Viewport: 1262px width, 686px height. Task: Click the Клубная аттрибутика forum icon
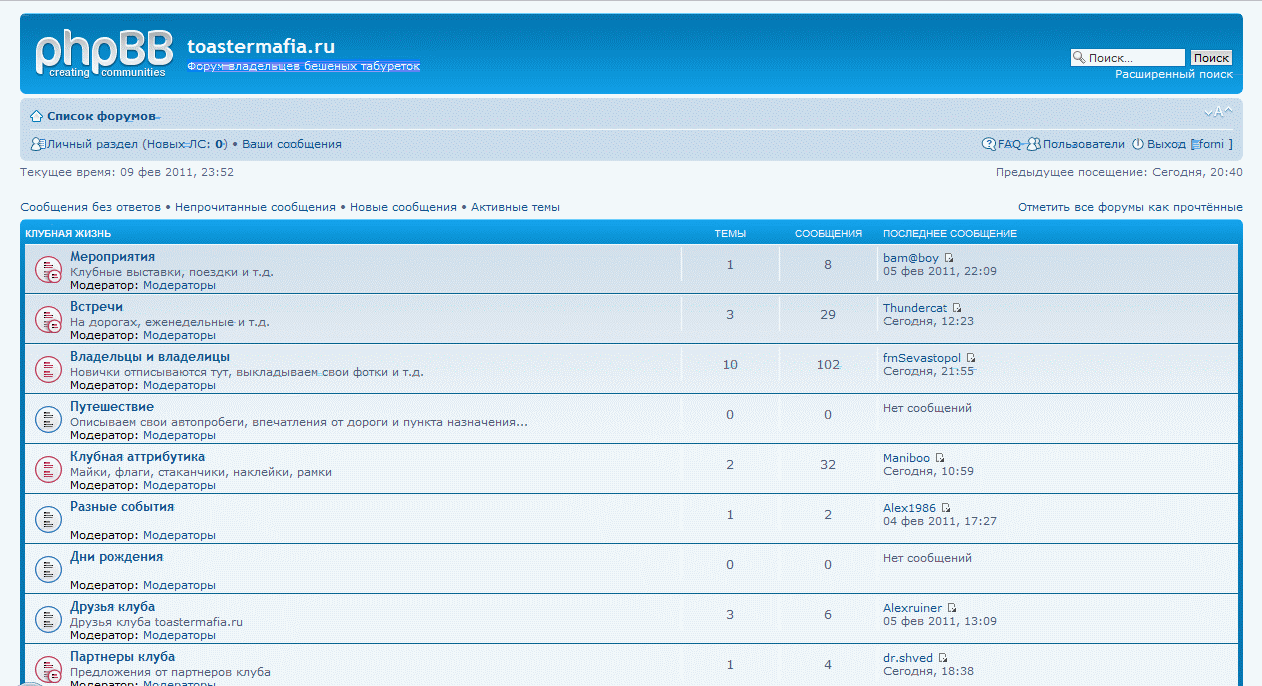[x=49, y=470]
